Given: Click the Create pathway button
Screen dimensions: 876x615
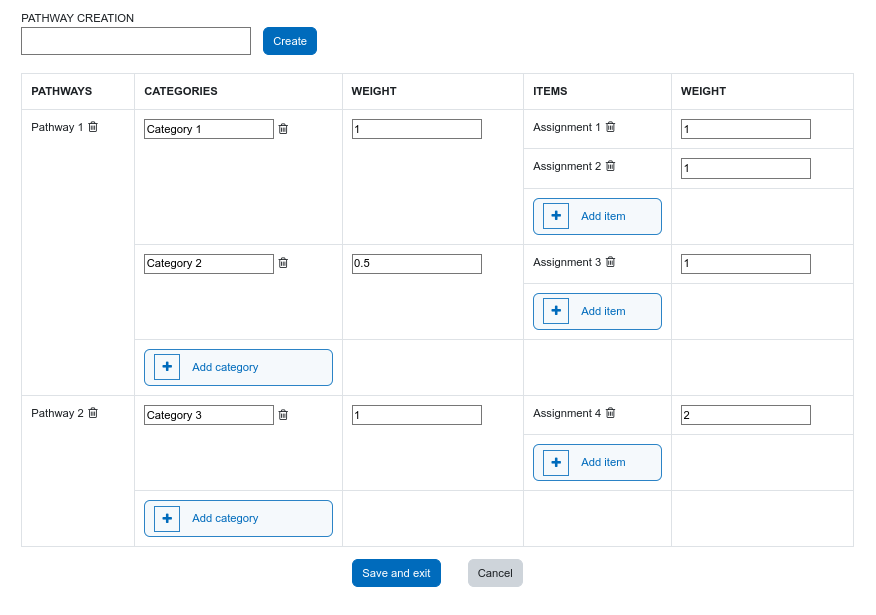Looking at the screenshot, I should tap(290, 41).
